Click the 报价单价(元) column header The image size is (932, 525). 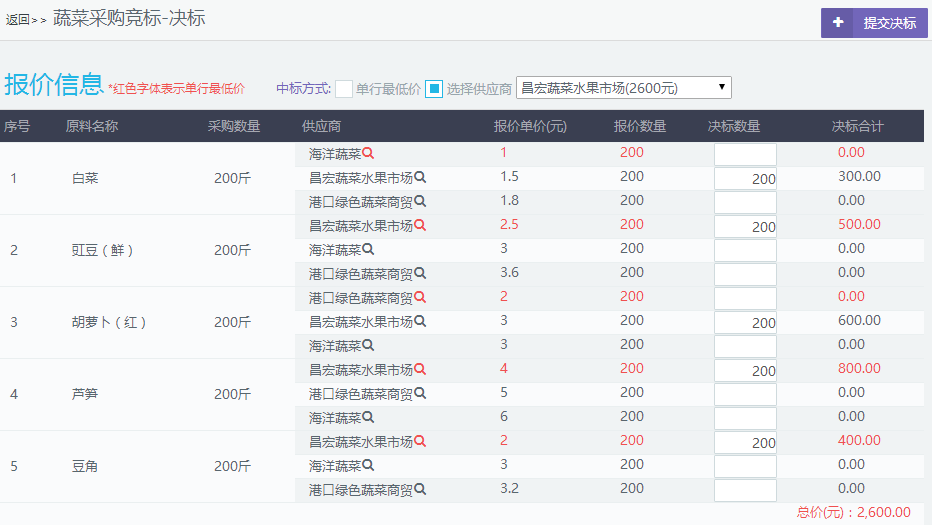[x=530, y=127]
